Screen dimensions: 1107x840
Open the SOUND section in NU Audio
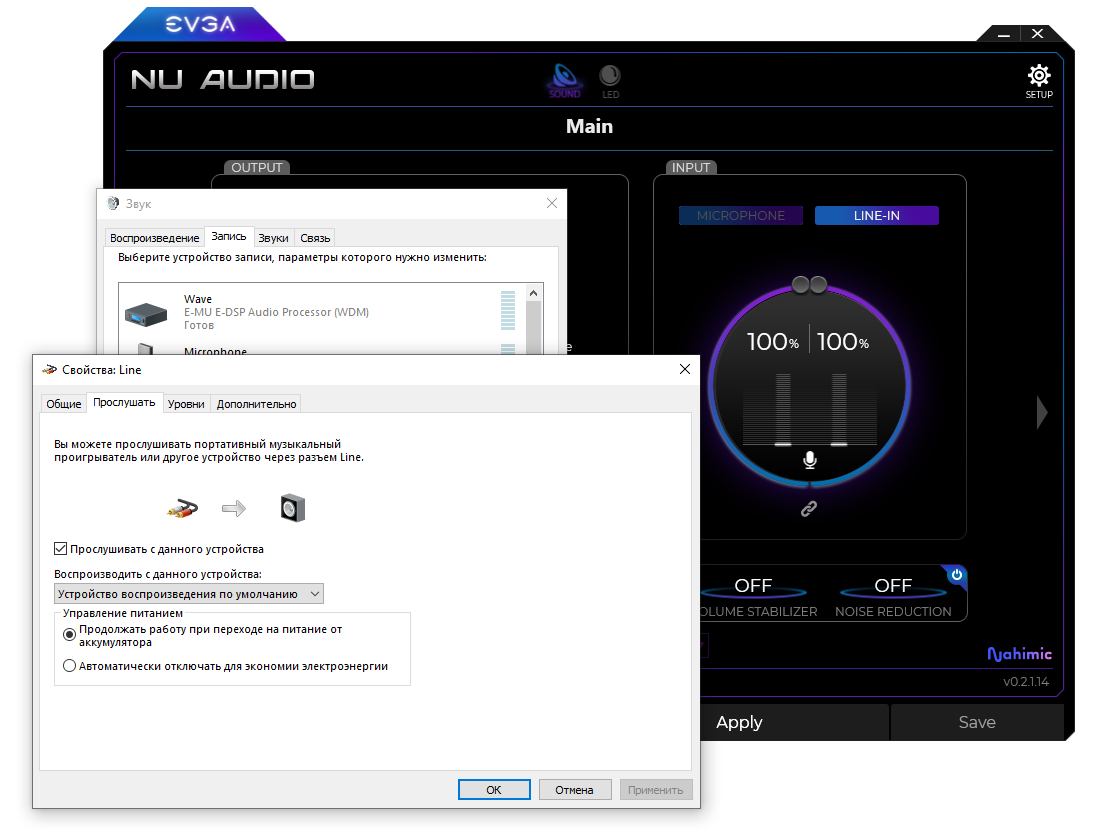point(565,80)
